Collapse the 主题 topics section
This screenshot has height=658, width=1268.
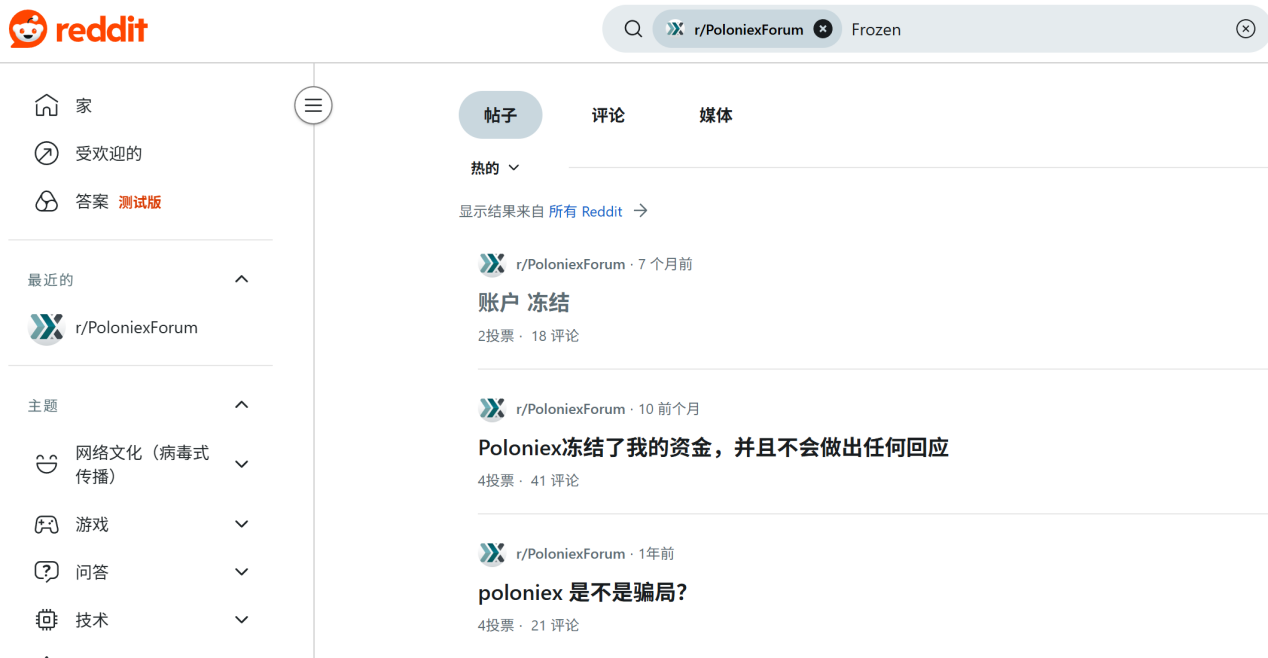click(241, 405)
